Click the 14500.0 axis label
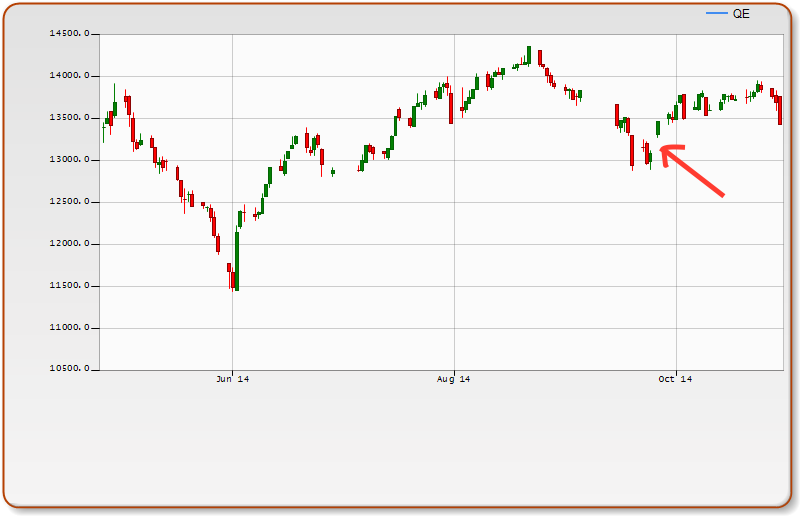The height and width of the screenshot is (516, 800). point(69,34)
